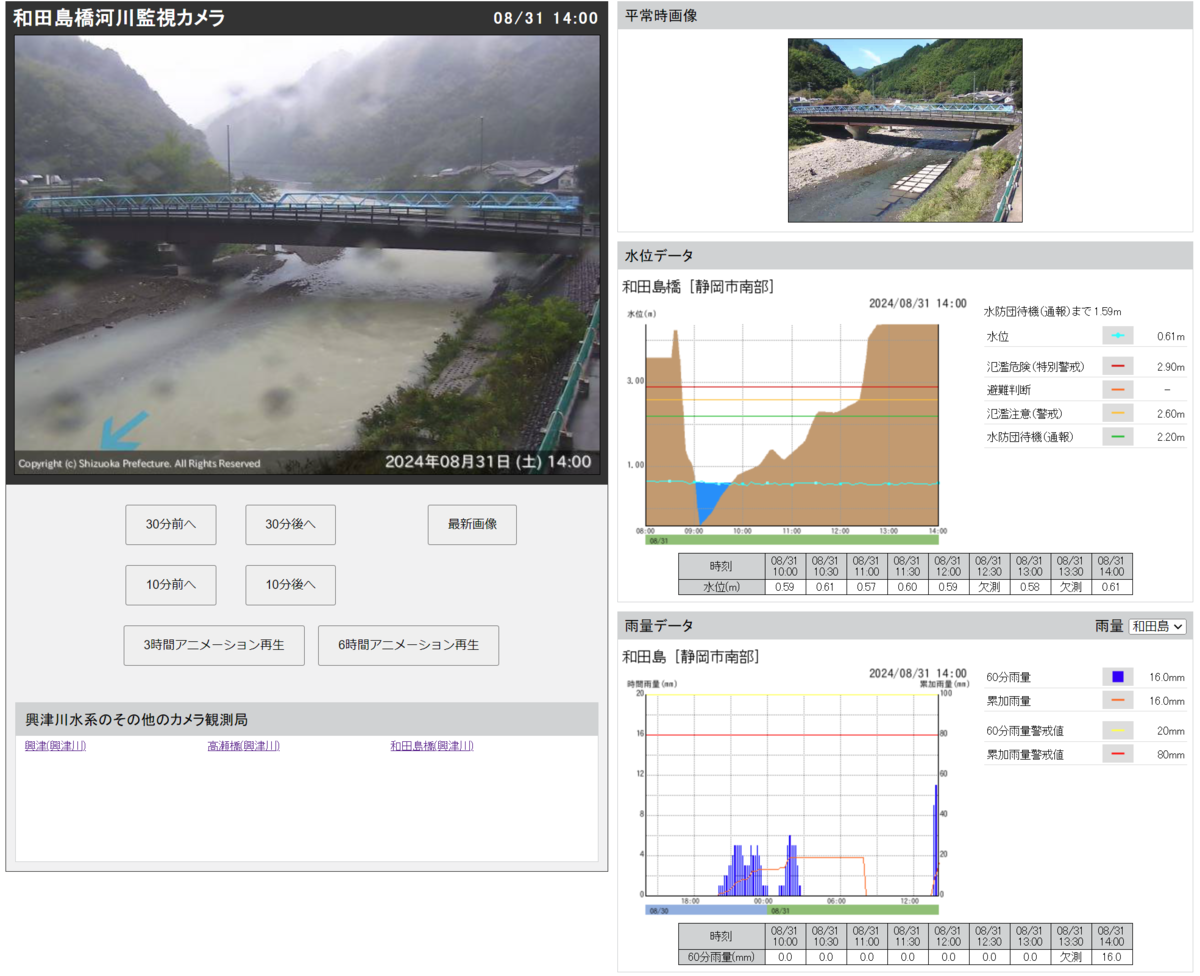Image resolution: width=1200 pixels, height=976 pixels.
Task: Click the water level chart area
Action: tap(792, 425)
